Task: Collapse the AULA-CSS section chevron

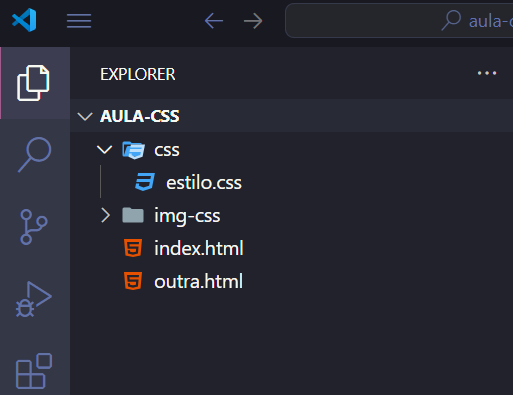Action: (x=85, y=116)
